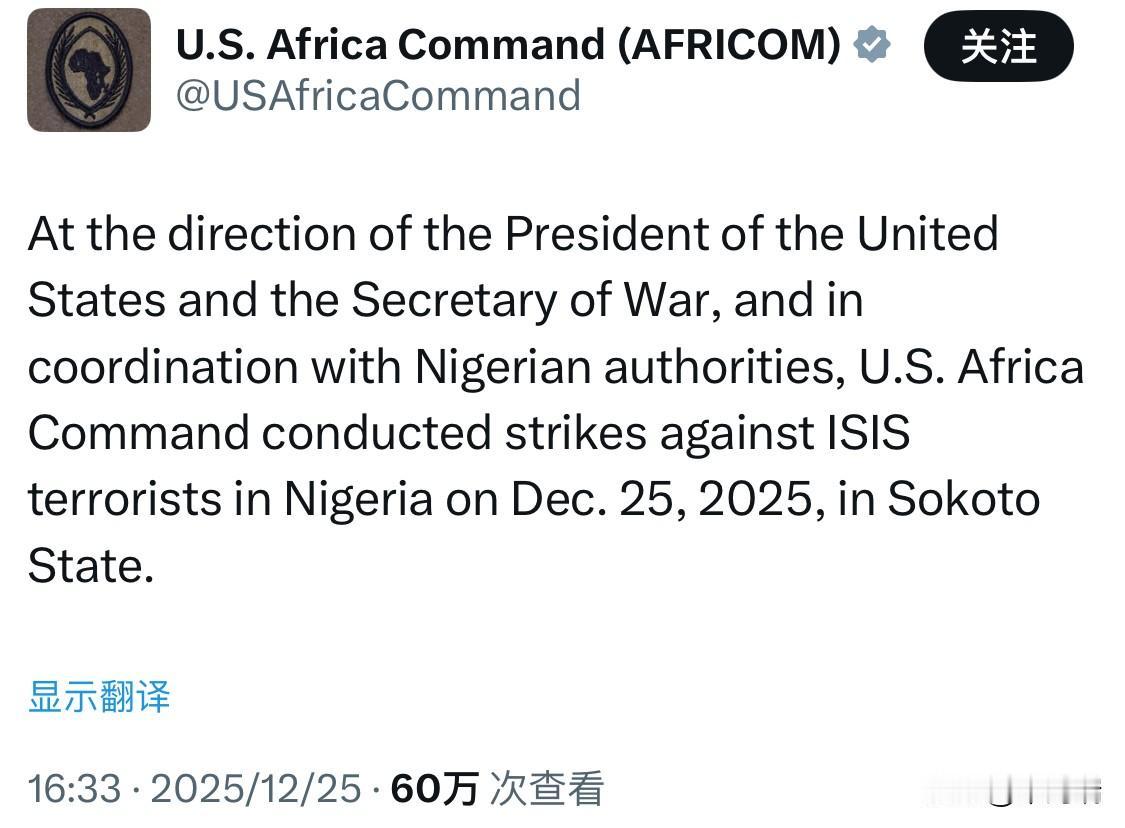Show the tweet translation (显示翻译)
1125x828 pixels.
[99, 697]
